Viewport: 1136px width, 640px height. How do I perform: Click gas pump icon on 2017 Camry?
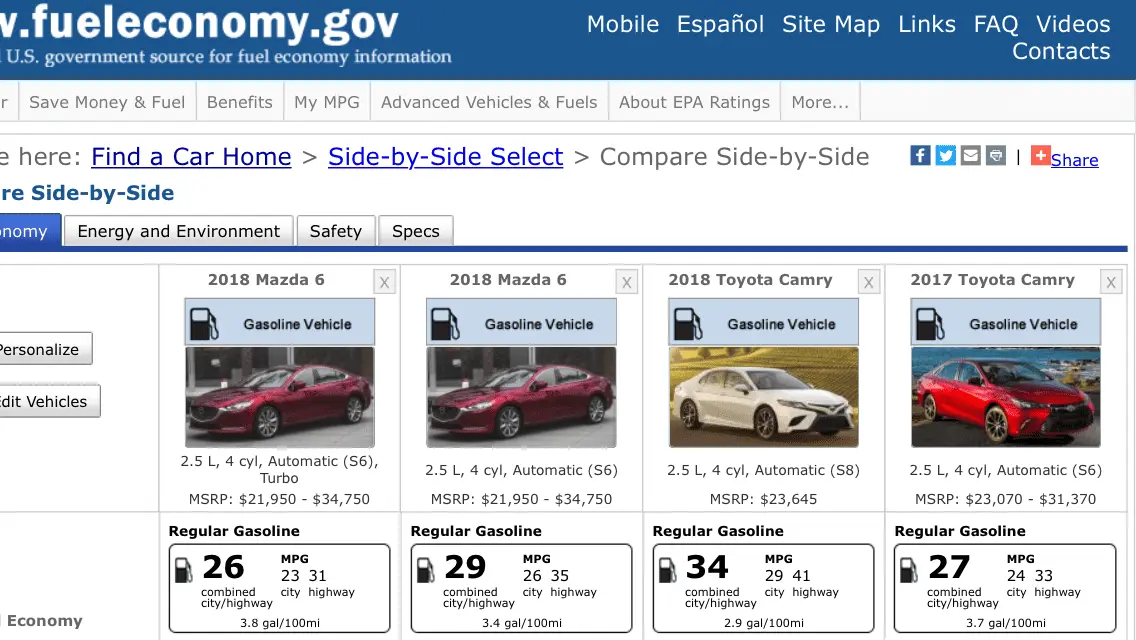931,324
